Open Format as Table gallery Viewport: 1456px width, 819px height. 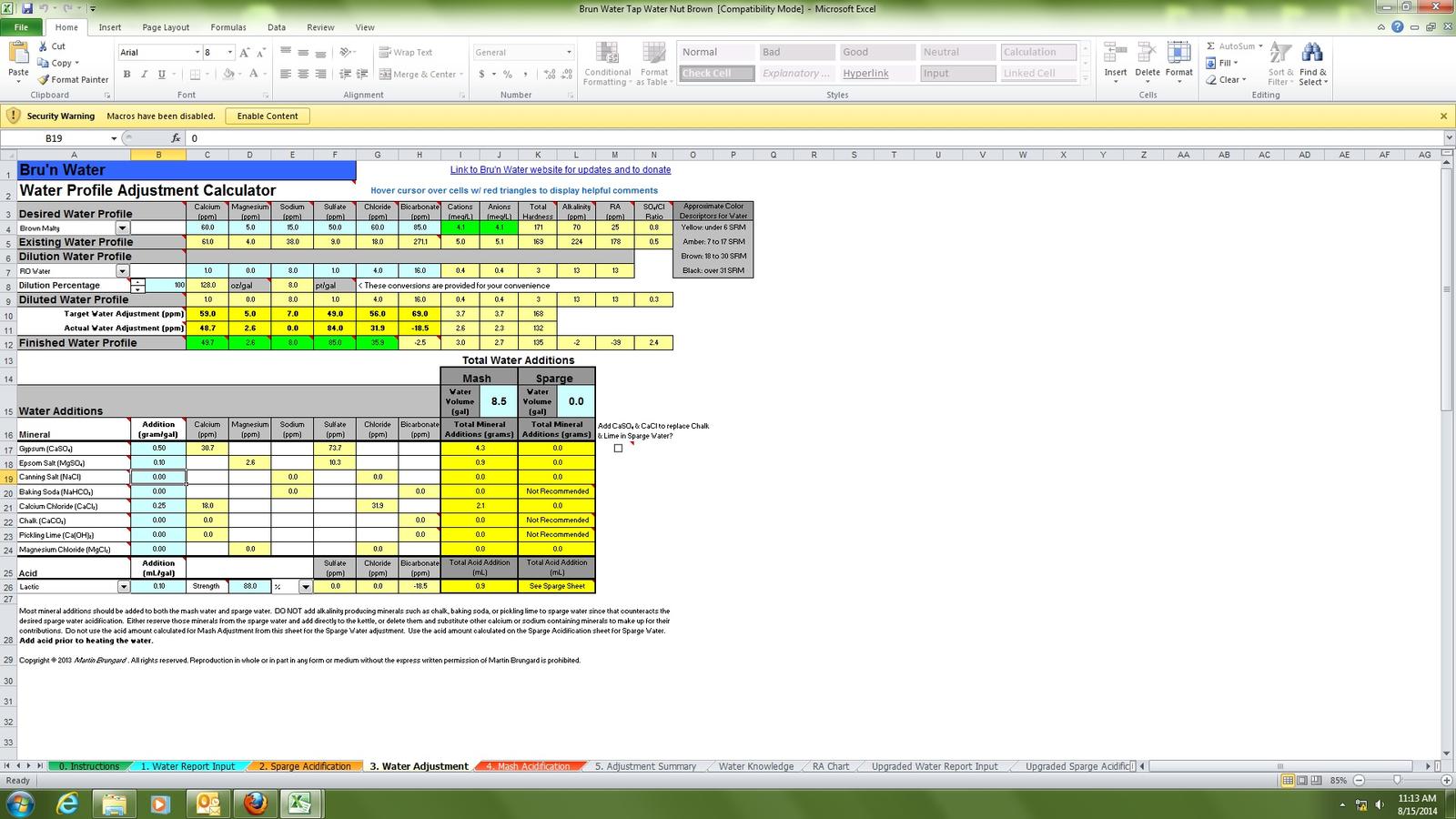click(x=654, y=64)
